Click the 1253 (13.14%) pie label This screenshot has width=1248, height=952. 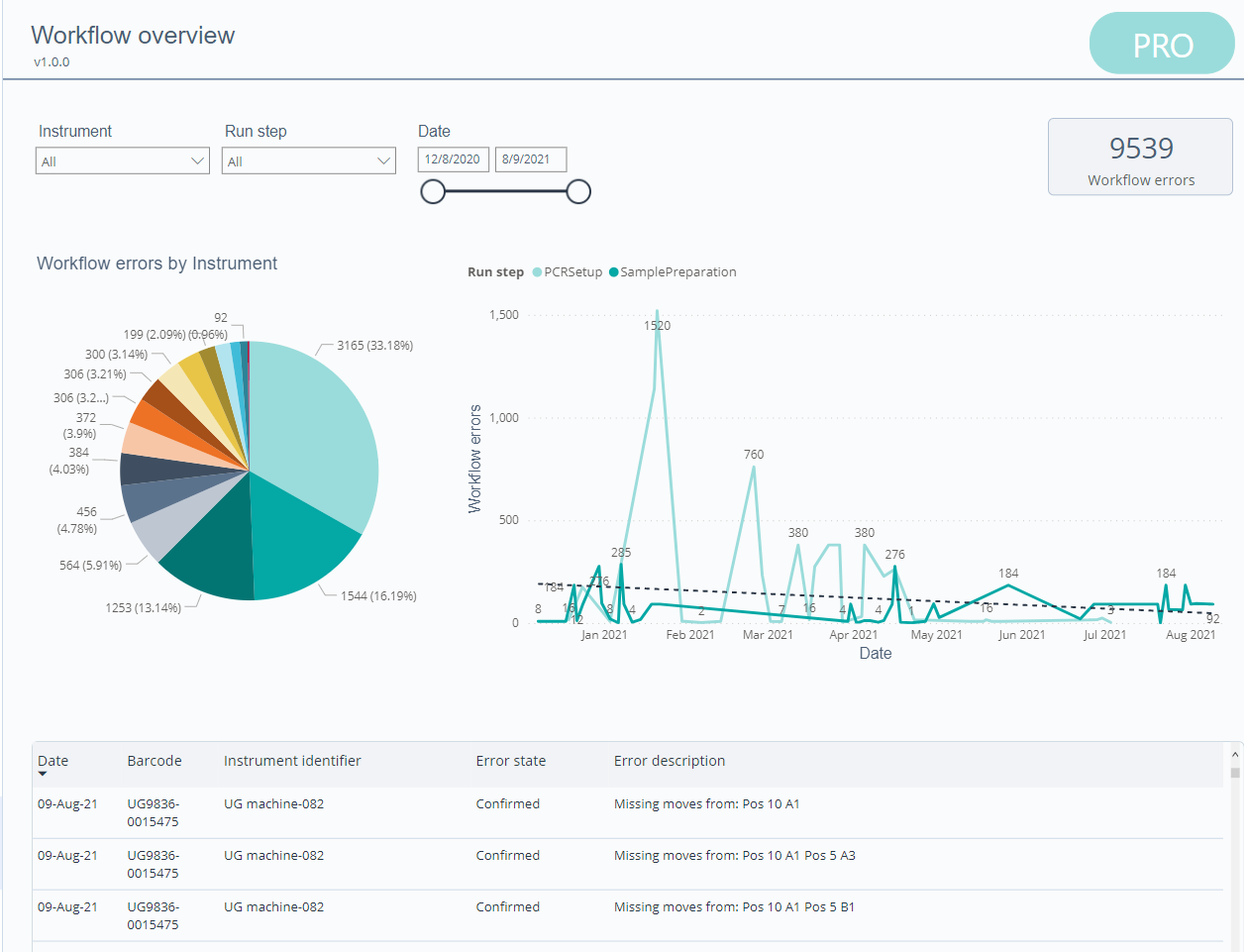pyautogui.click(x=144, y=608)
